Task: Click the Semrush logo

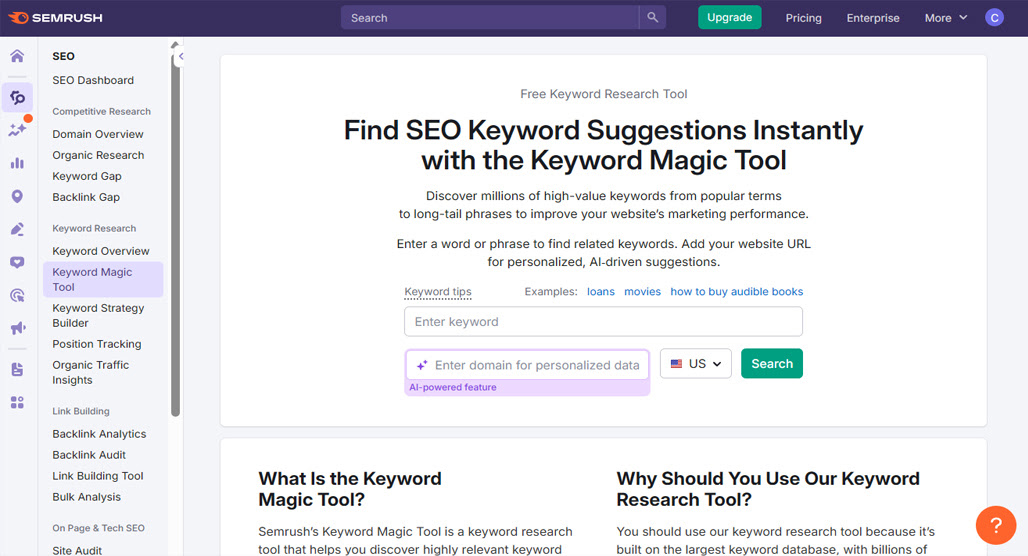Action: [x=55, y=18]
